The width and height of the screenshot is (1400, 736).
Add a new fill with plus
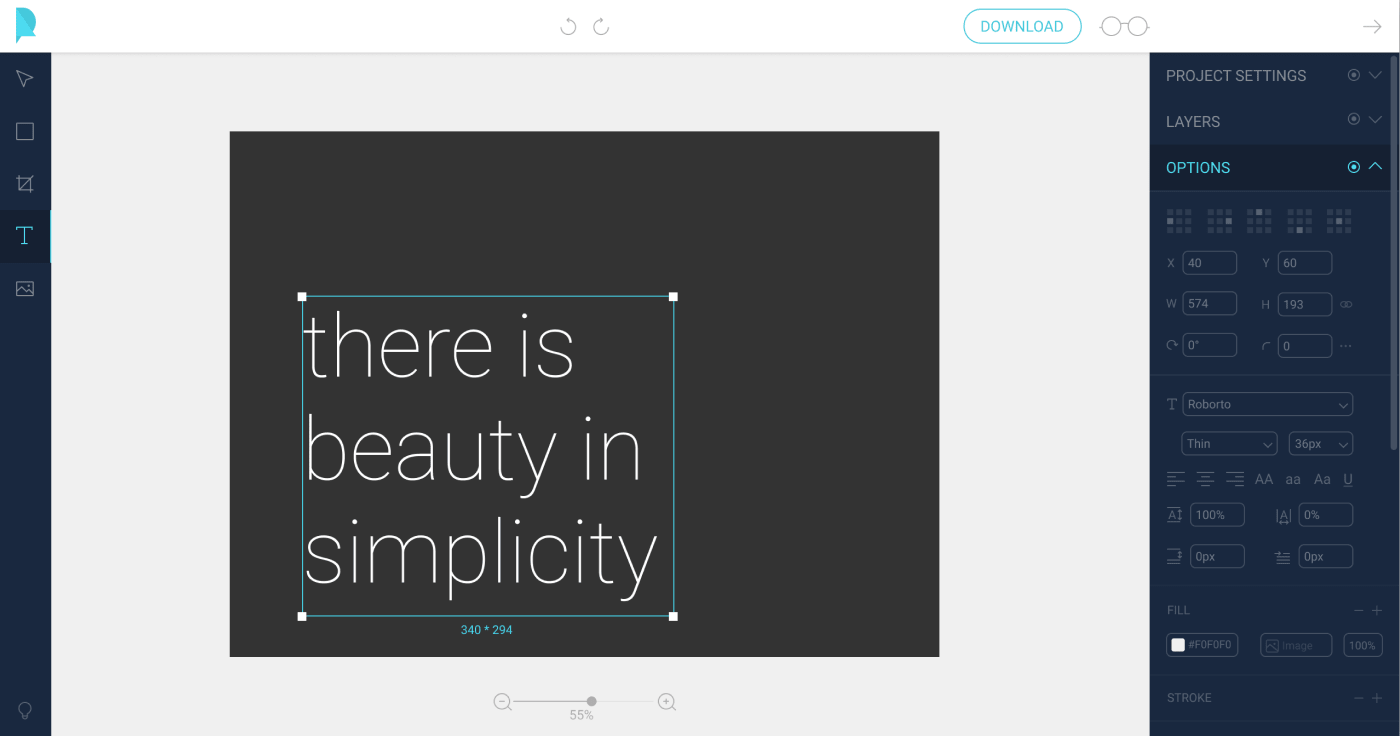pyautogui.click(x=1377, y=610)
